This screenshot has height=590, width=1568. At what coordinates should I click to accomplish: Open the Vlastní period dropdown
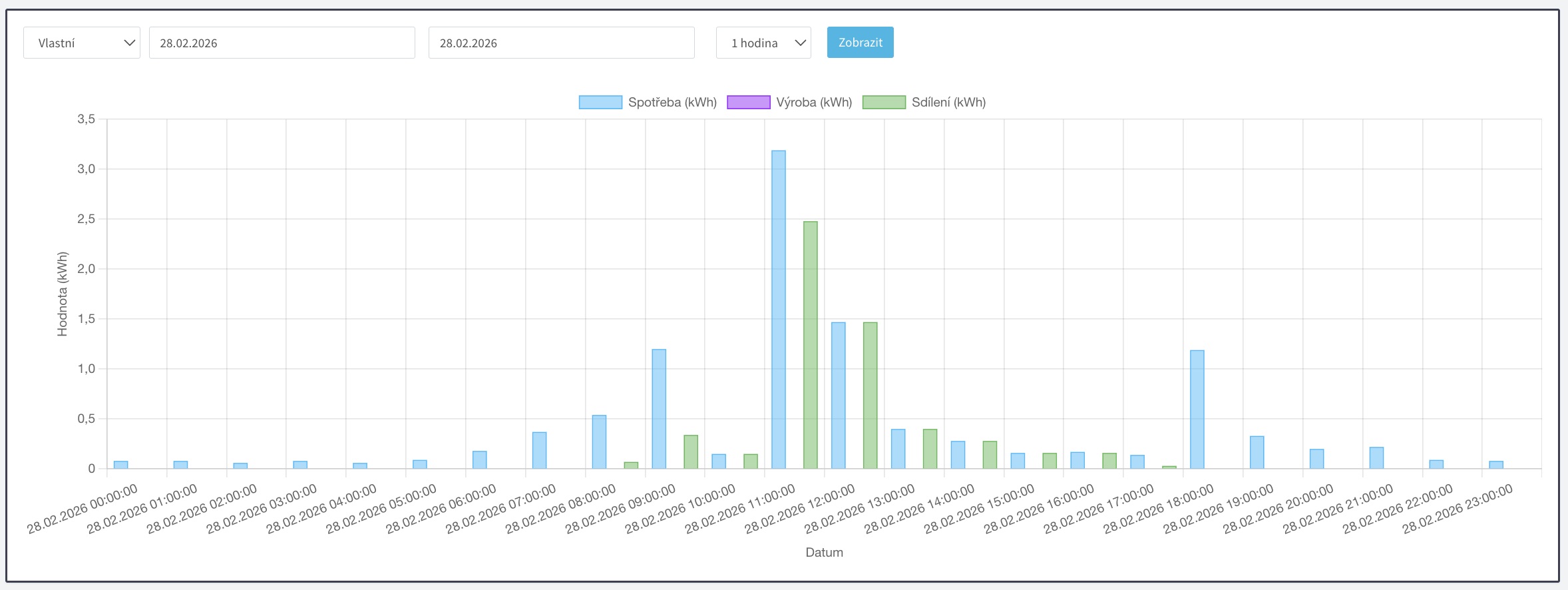tap(81, 43)
